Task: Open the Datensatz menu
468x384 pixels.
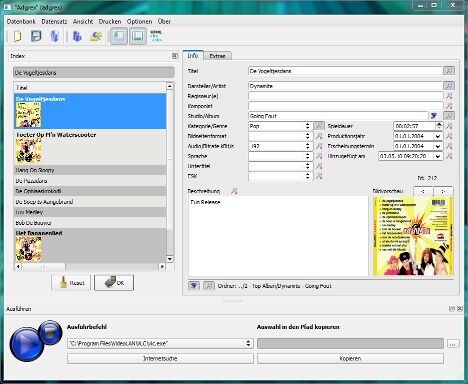Action: pyautogui.click(x=54, y=21)
